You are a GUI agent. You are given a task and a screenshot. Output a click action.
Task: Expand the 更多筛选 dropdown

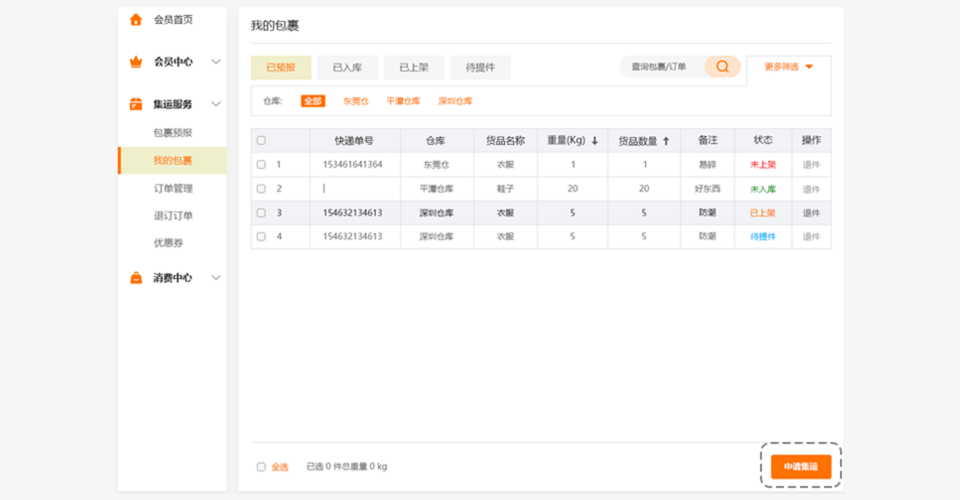click(x=809, y=67)
